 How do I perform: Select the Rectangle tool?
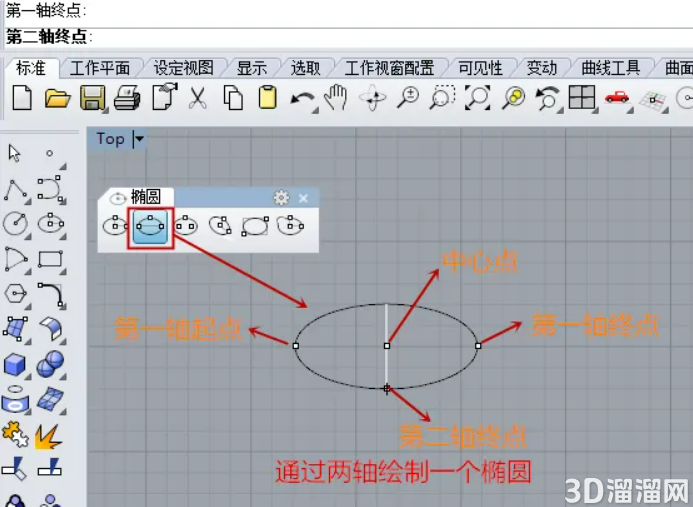50,259
